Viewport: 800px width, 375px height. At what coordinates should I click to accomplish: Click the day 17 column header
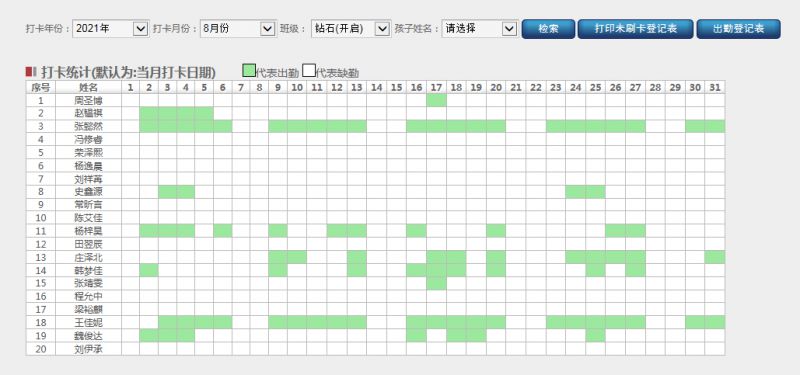436,87
